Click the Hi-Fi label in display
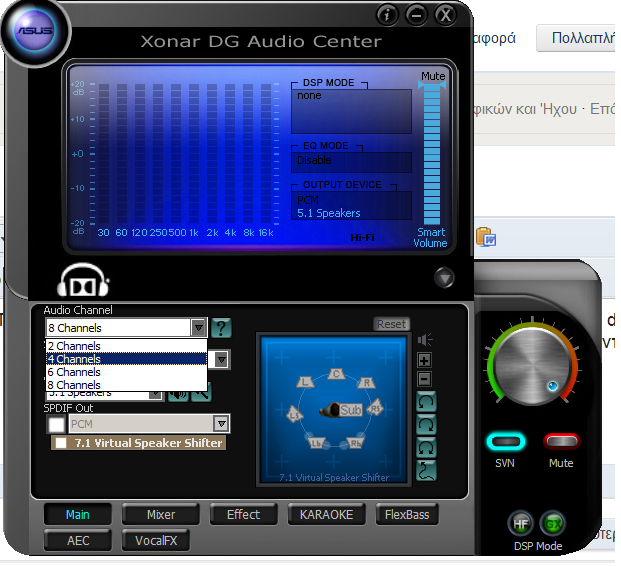The width and height of the screenshot is (621, 567). coord(362,238)
